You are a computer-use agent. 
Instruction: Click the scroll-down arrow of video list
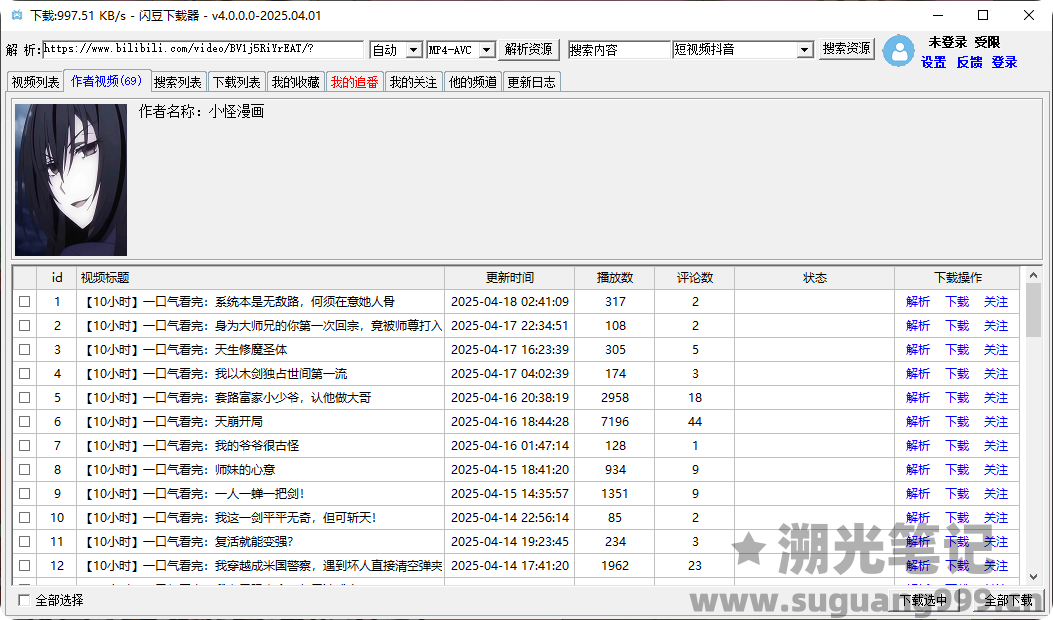1034,576
